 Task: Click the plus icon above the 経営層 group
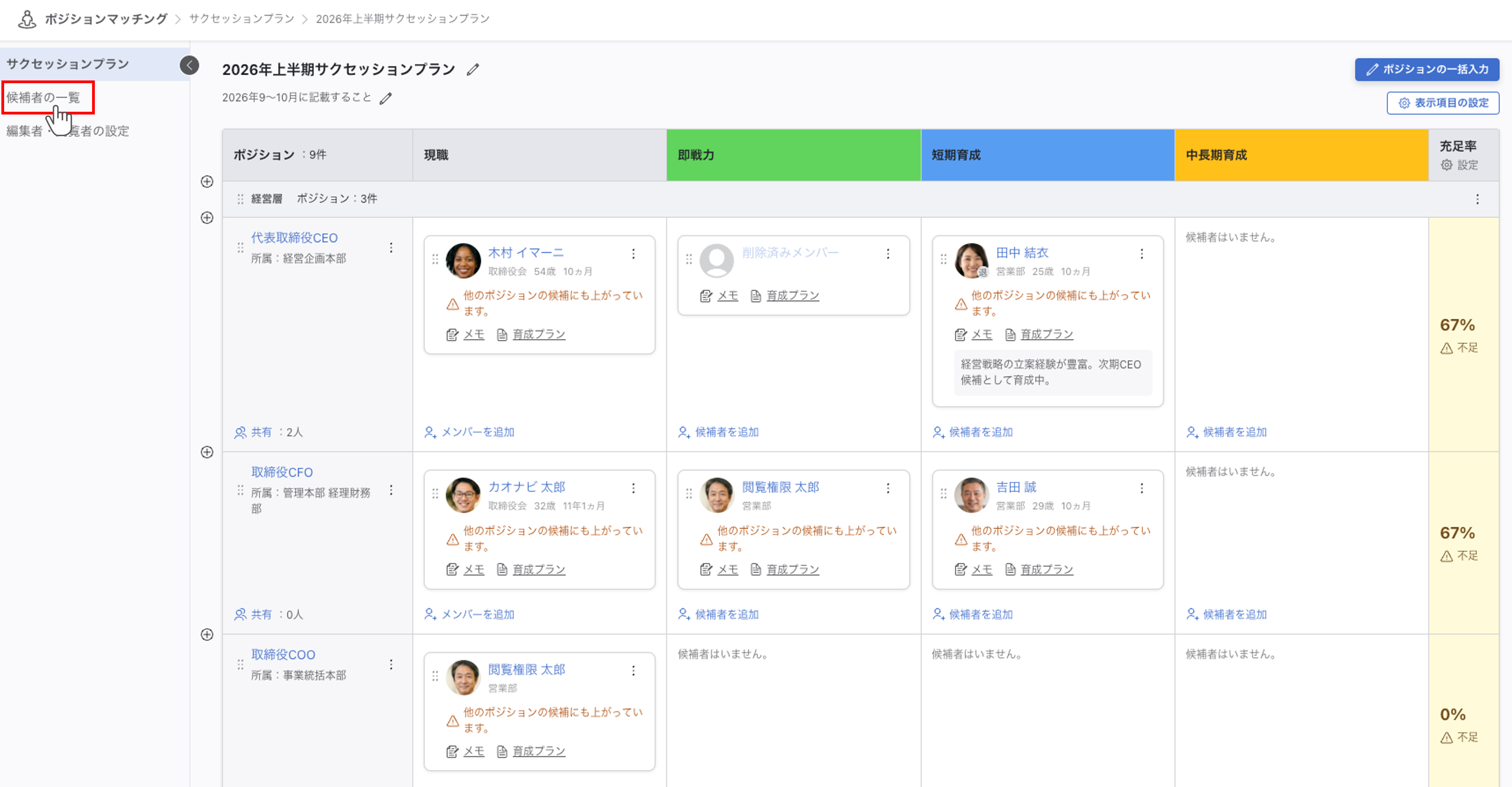(207, 182)
